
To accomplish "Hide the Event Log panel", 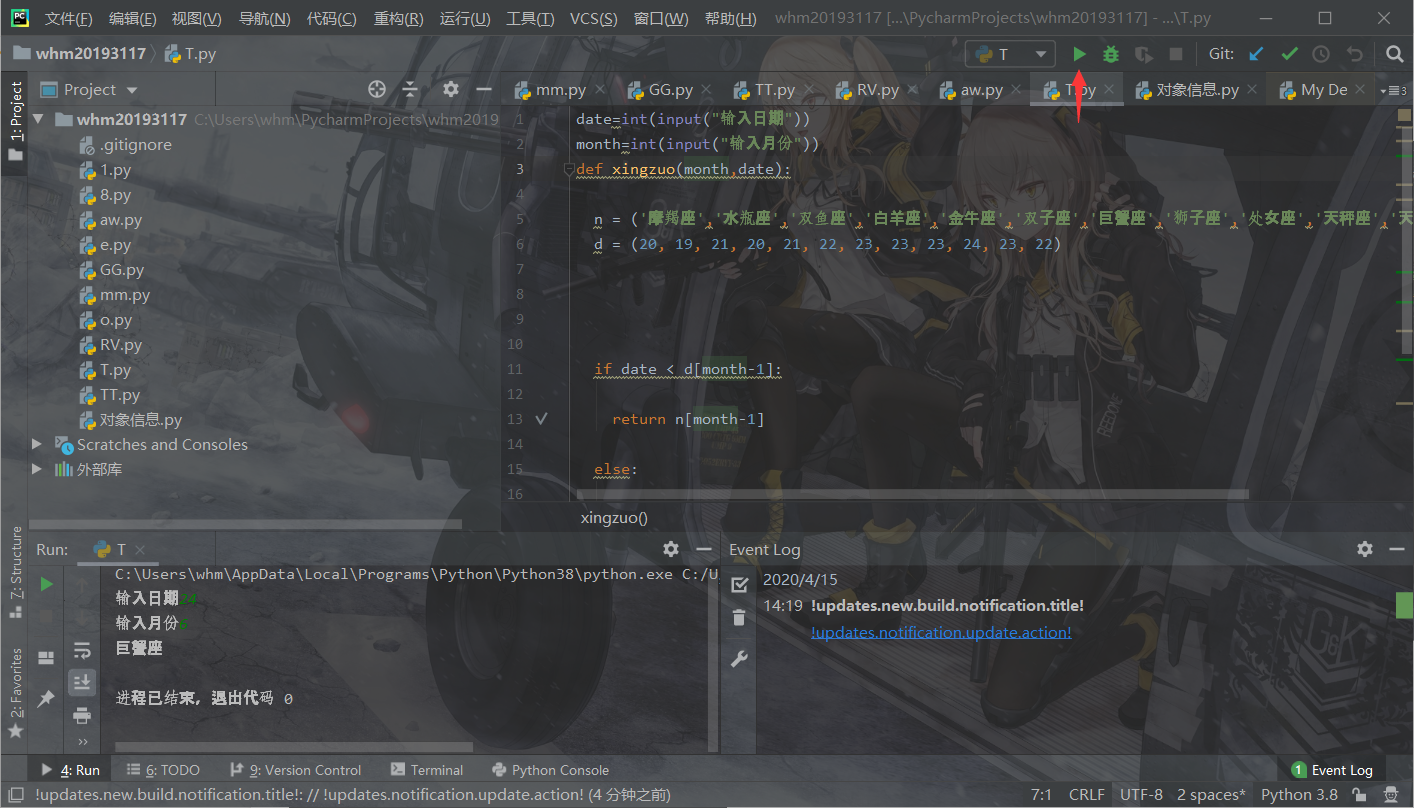I will tap(1397, 549).
